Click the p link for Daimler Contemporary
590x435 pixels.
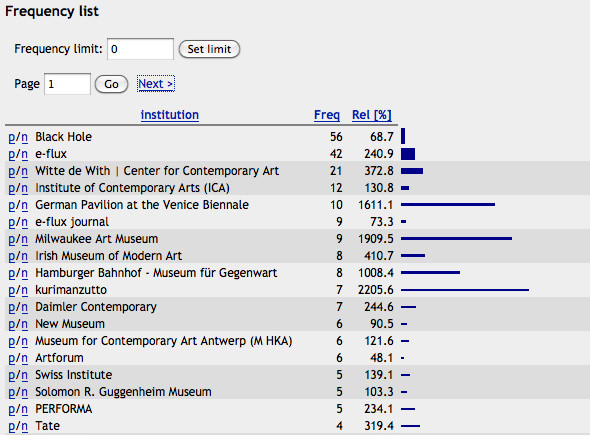point(12,307)
